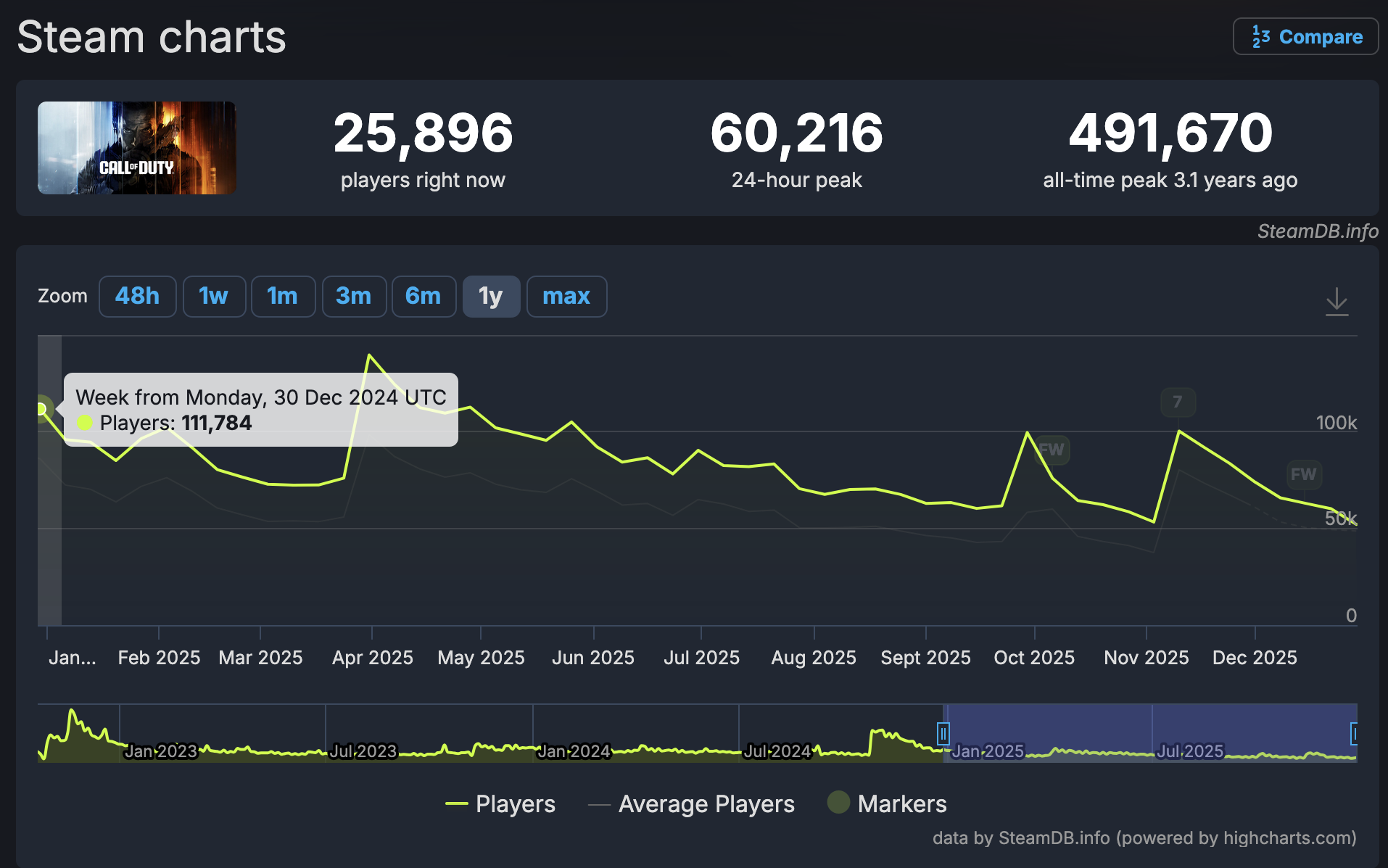
Task: Toggle the Players series in legend
Action: (x=500, y=803)
